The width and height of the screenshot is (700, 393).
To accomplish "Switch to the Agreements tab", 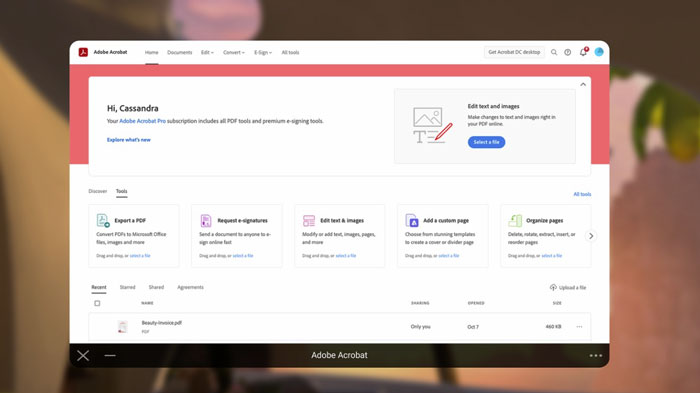I will [x=190, y=287].
